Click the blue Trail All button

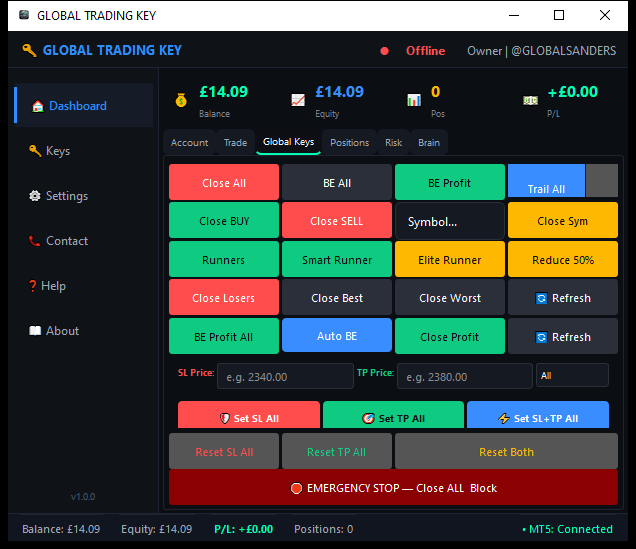(x=546, y=181)
